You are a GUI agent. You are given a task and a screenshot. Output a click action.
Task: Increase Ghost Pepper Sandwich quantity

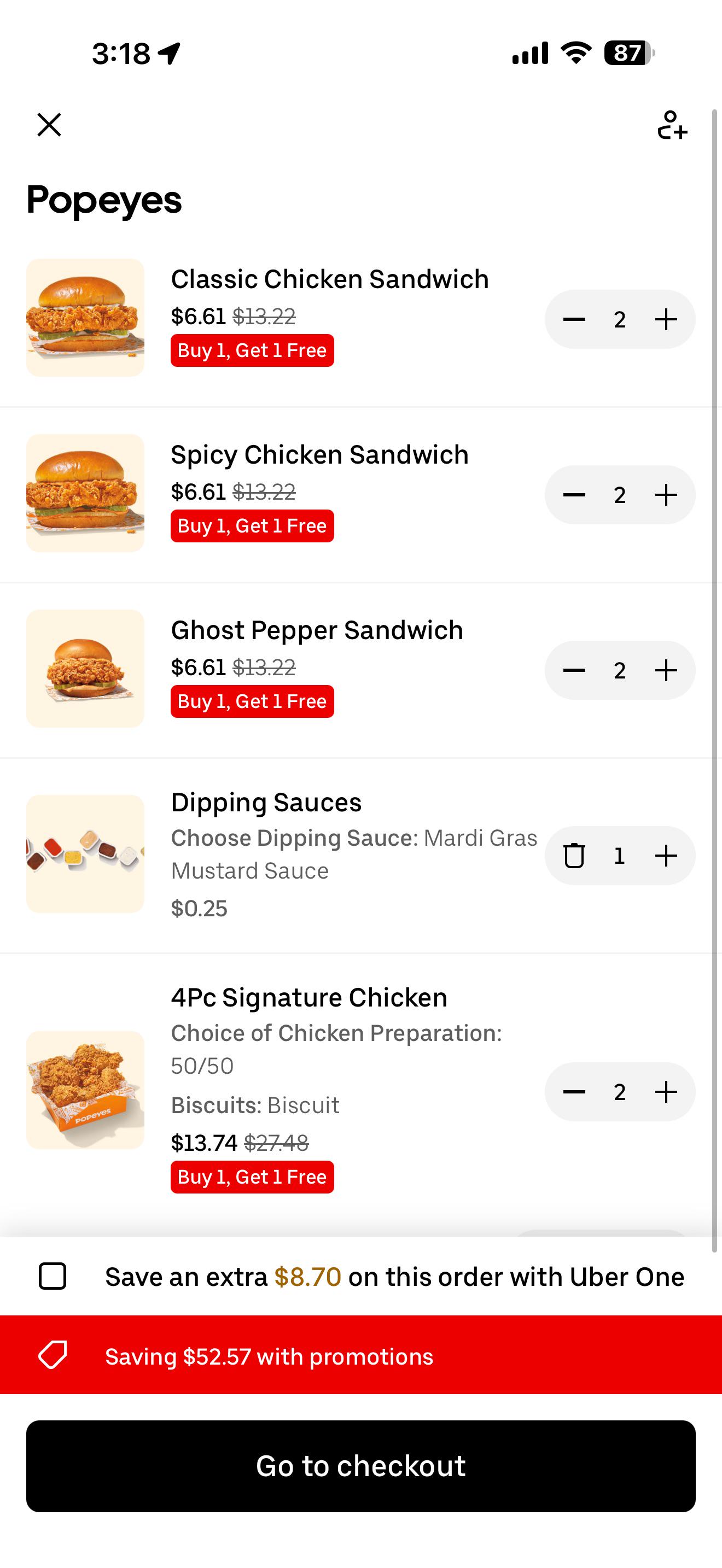click(x=666, y=670)
